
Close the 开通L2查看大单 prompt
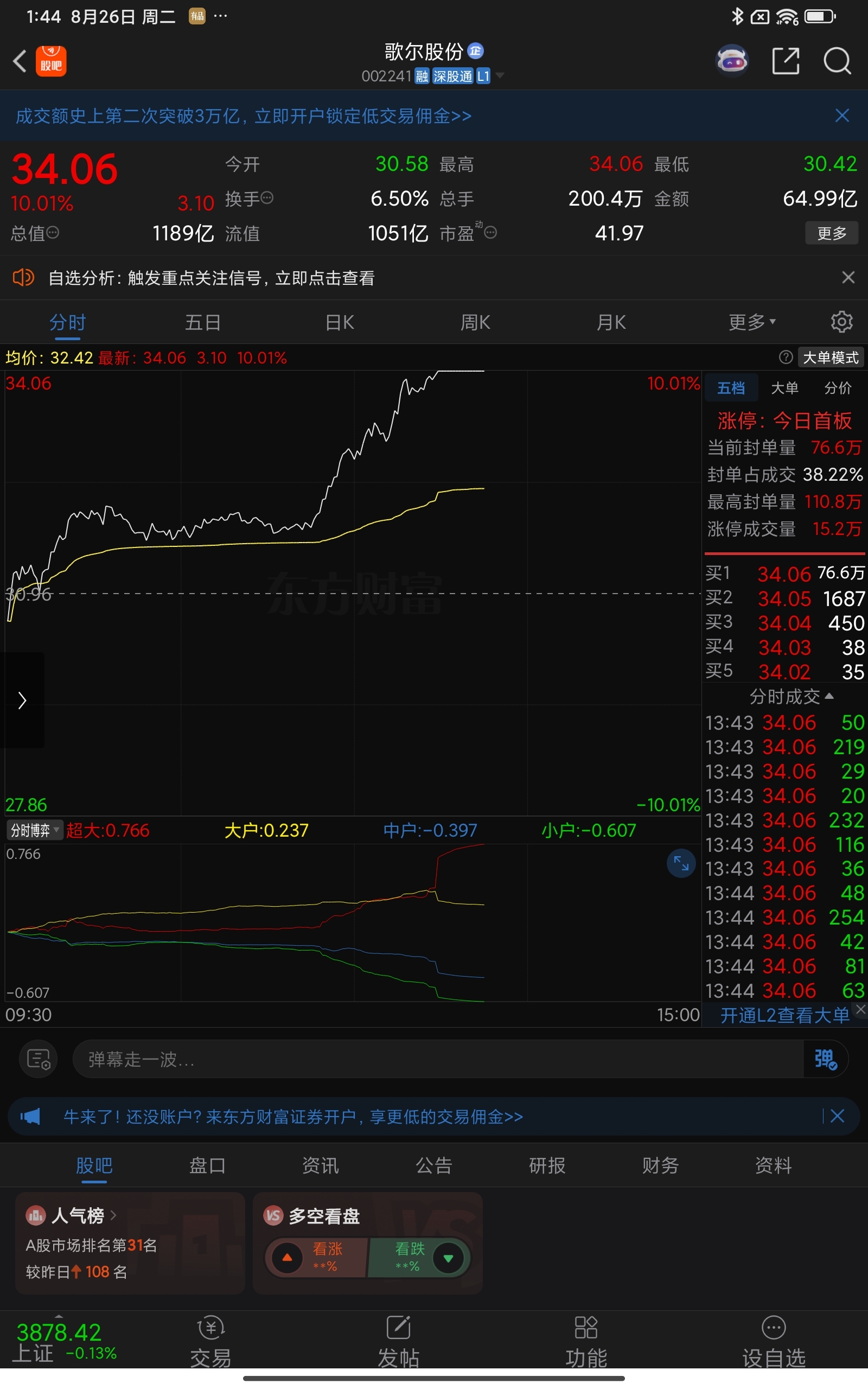tap(860, 1009)
